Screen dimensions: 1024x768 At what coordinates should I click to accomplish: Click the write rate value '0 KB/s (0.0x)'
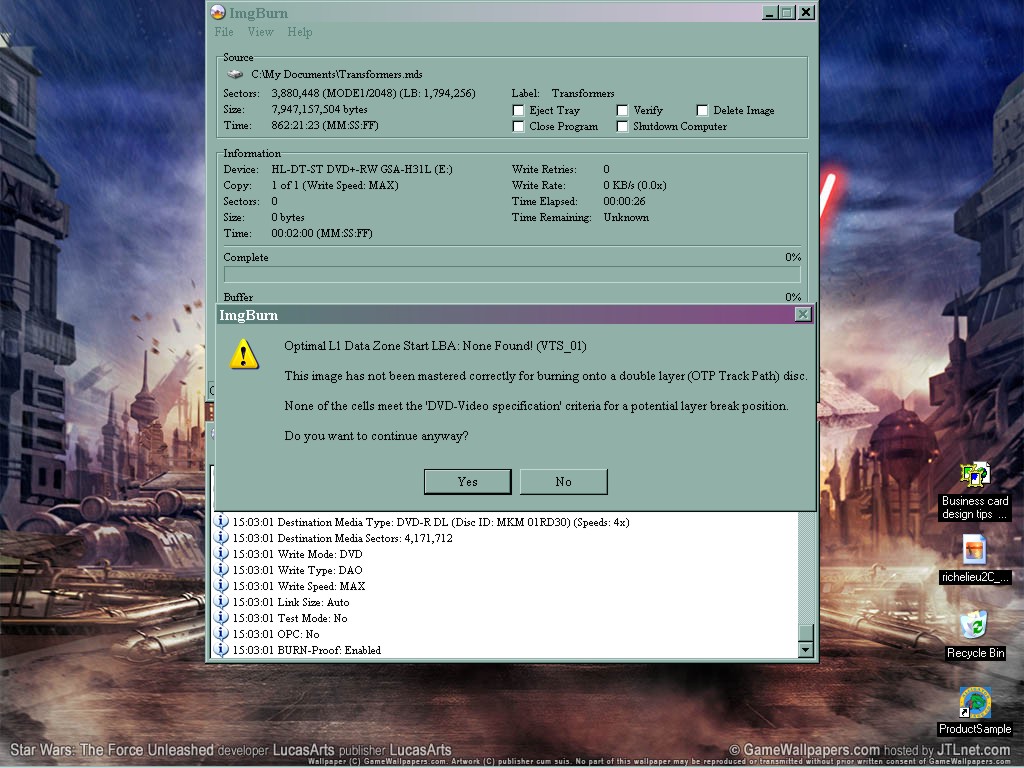click(x=635, y=185)
